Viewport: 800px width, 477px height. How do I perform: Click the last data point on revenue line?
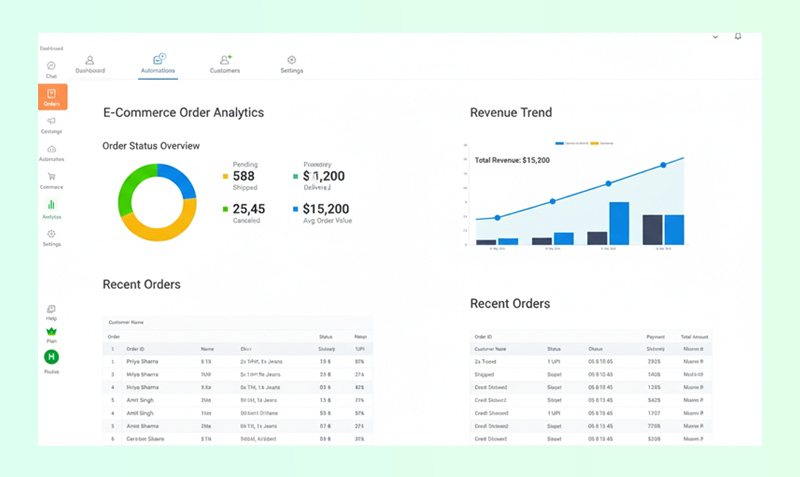point(663,166)
